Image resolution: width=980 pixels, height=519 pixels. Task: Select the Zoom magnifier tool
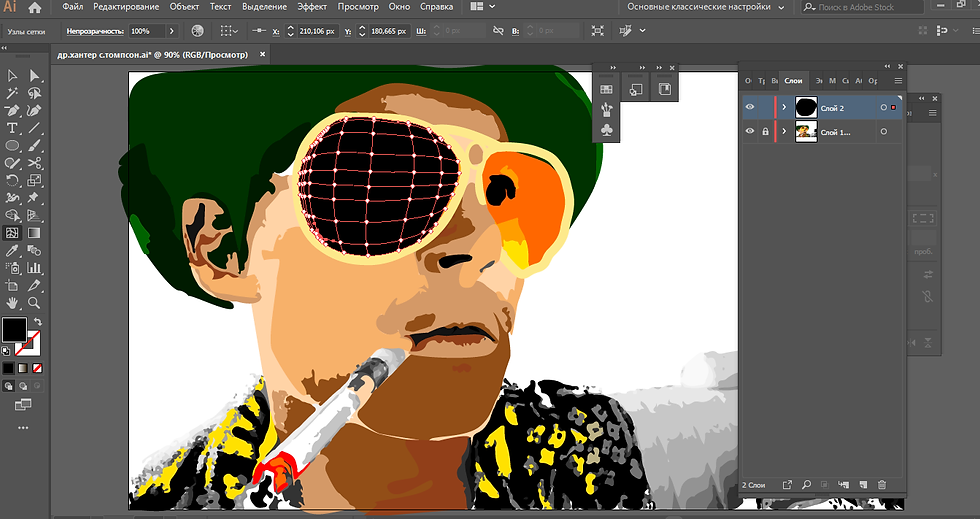click(34, 303)
